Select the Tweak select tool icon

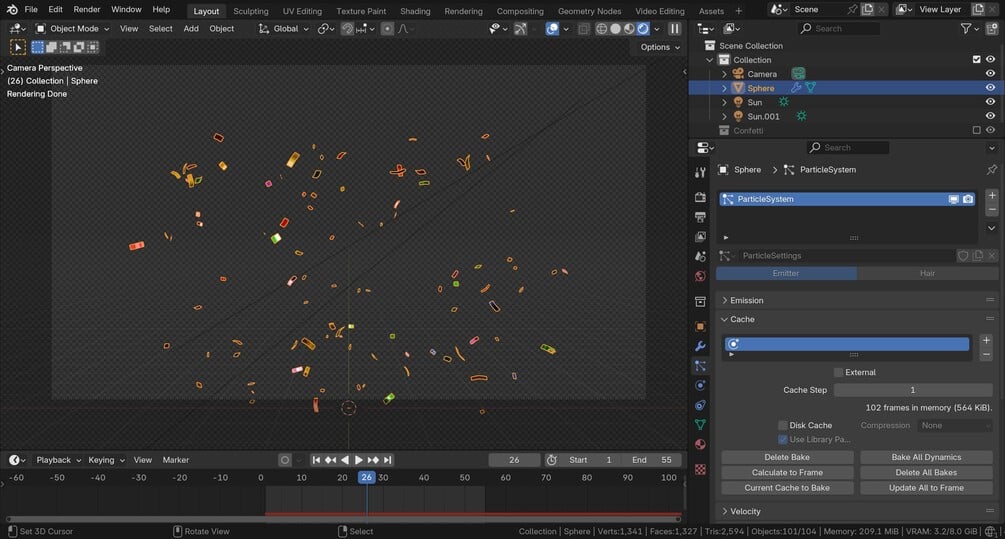pyautogui.click(x=18, y=47)
